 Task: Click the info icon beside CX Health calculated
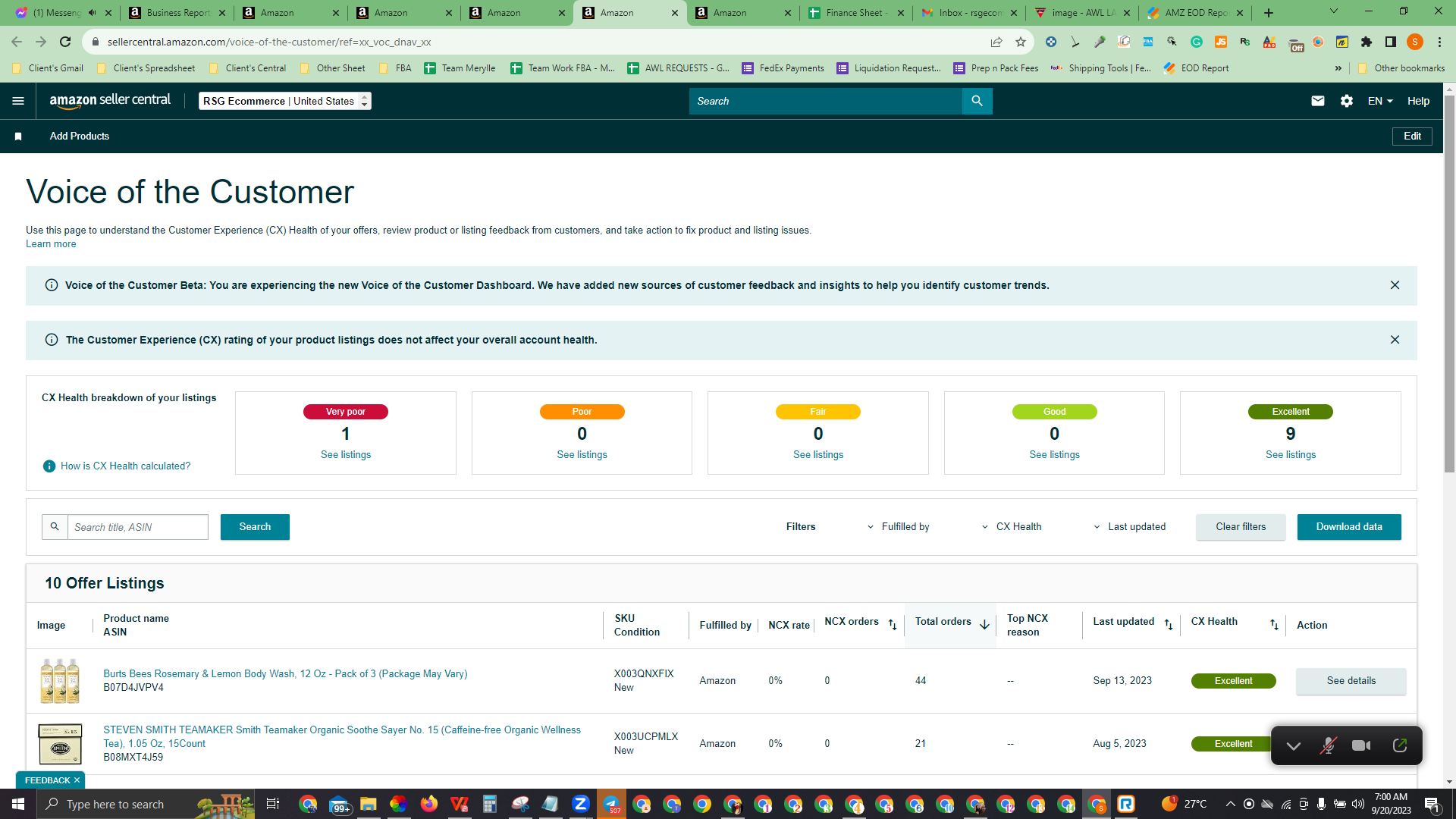(49, 466)
